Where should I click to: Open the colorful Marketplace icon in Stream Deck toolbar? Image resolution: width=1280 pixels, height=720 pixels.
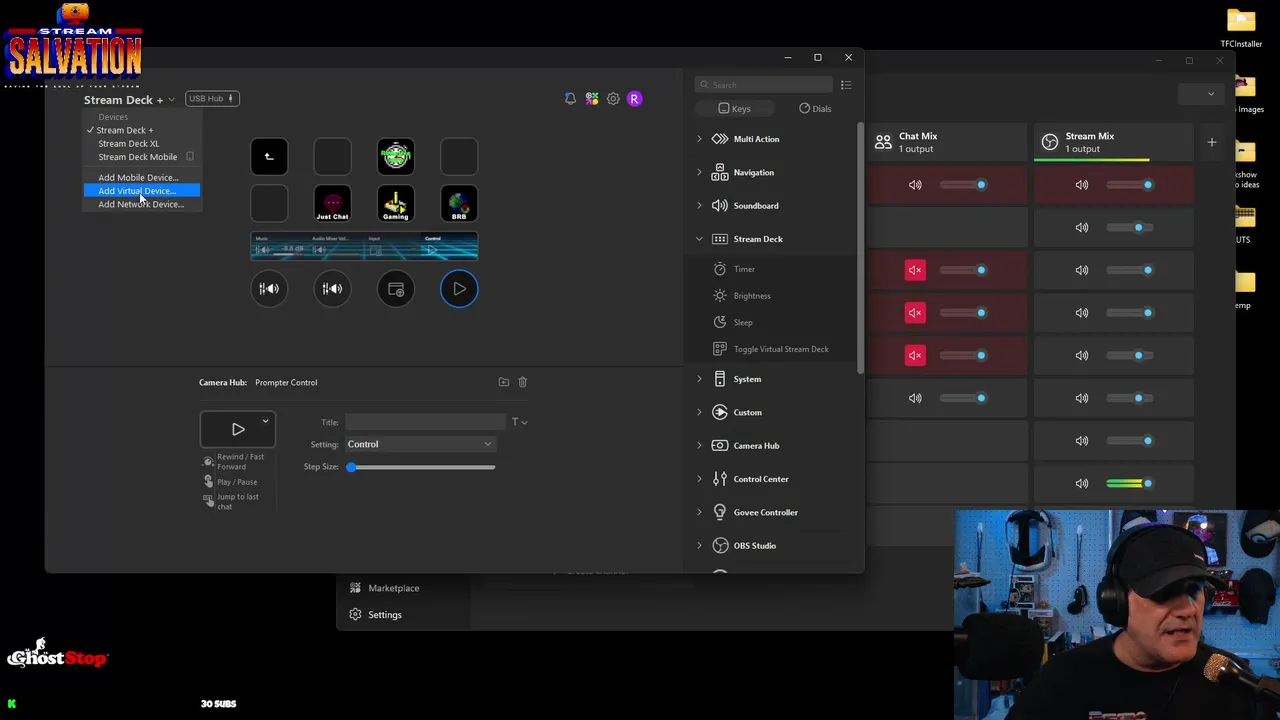pyautogui.click(x=592, y=99)
